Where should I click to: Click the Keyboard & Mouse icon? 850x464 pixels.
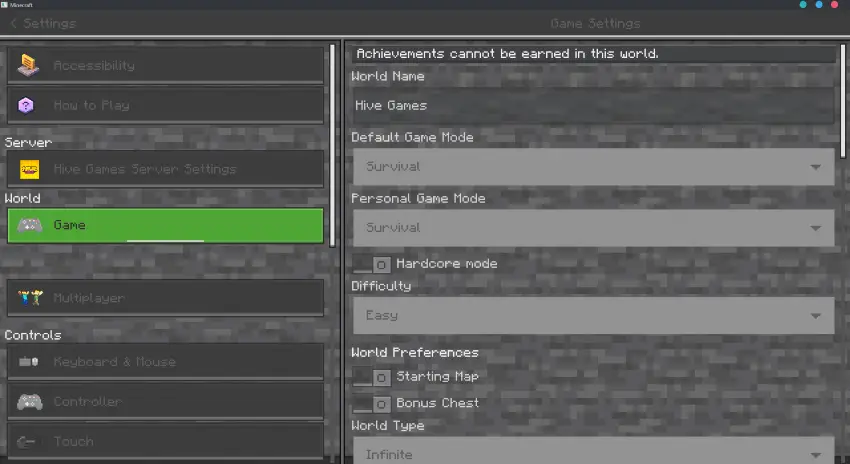28,362
